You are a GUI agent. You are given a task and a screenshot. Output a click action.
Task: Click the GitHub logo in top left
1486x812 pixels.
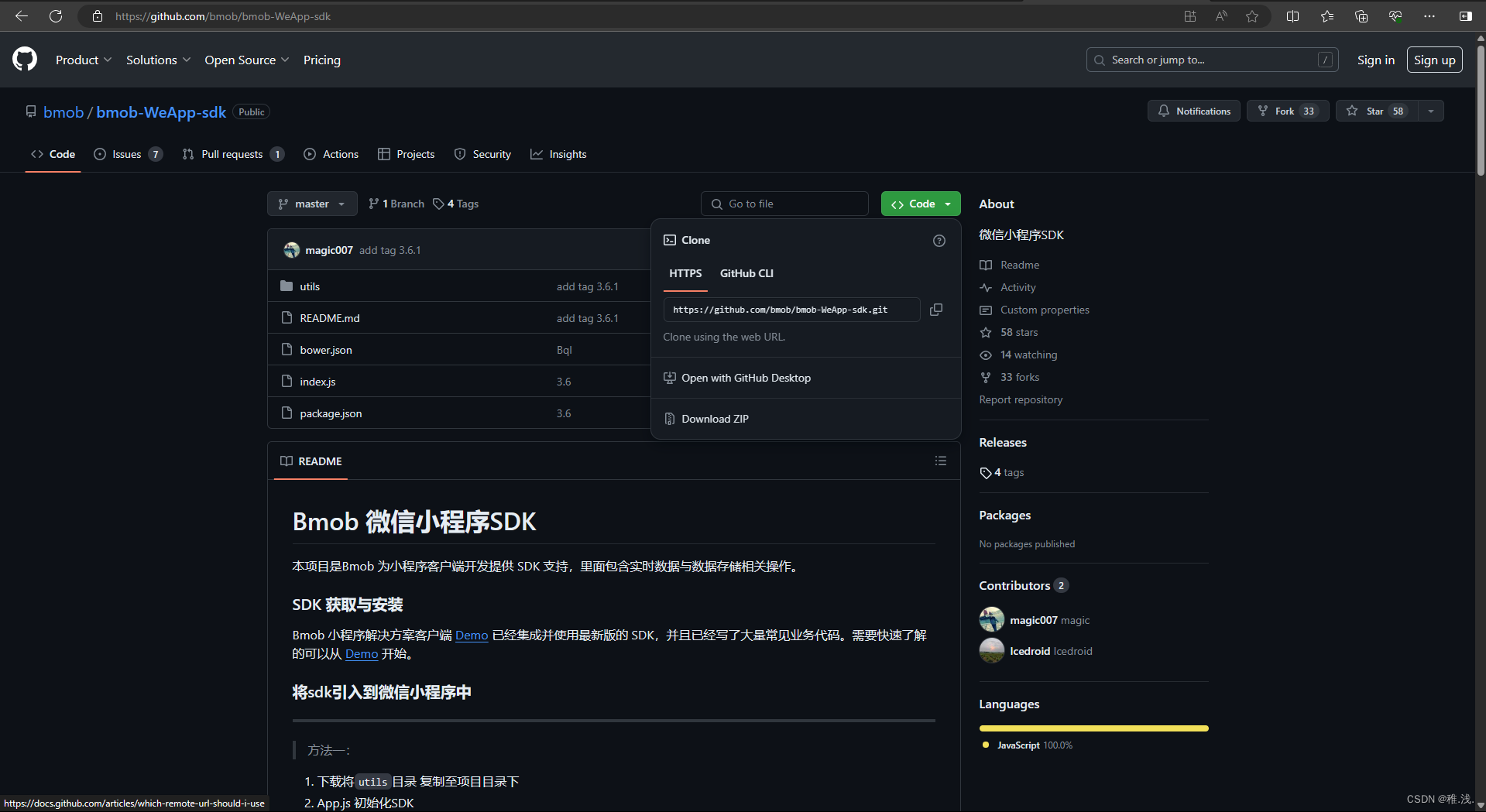point(23,59)
